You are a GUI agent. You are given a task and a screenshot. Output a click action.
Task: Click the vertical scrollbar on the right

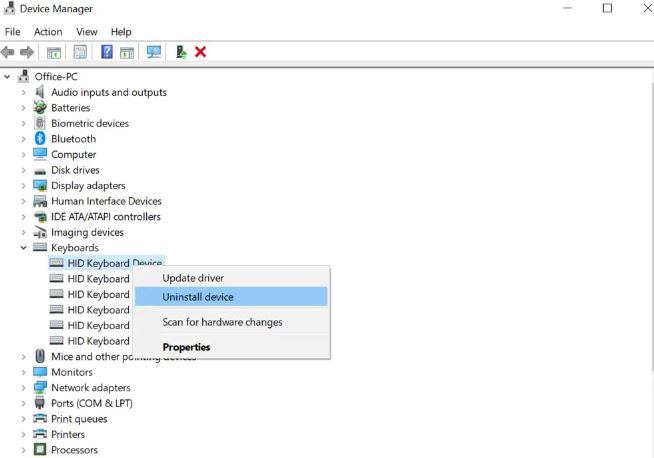pos(652,225)
